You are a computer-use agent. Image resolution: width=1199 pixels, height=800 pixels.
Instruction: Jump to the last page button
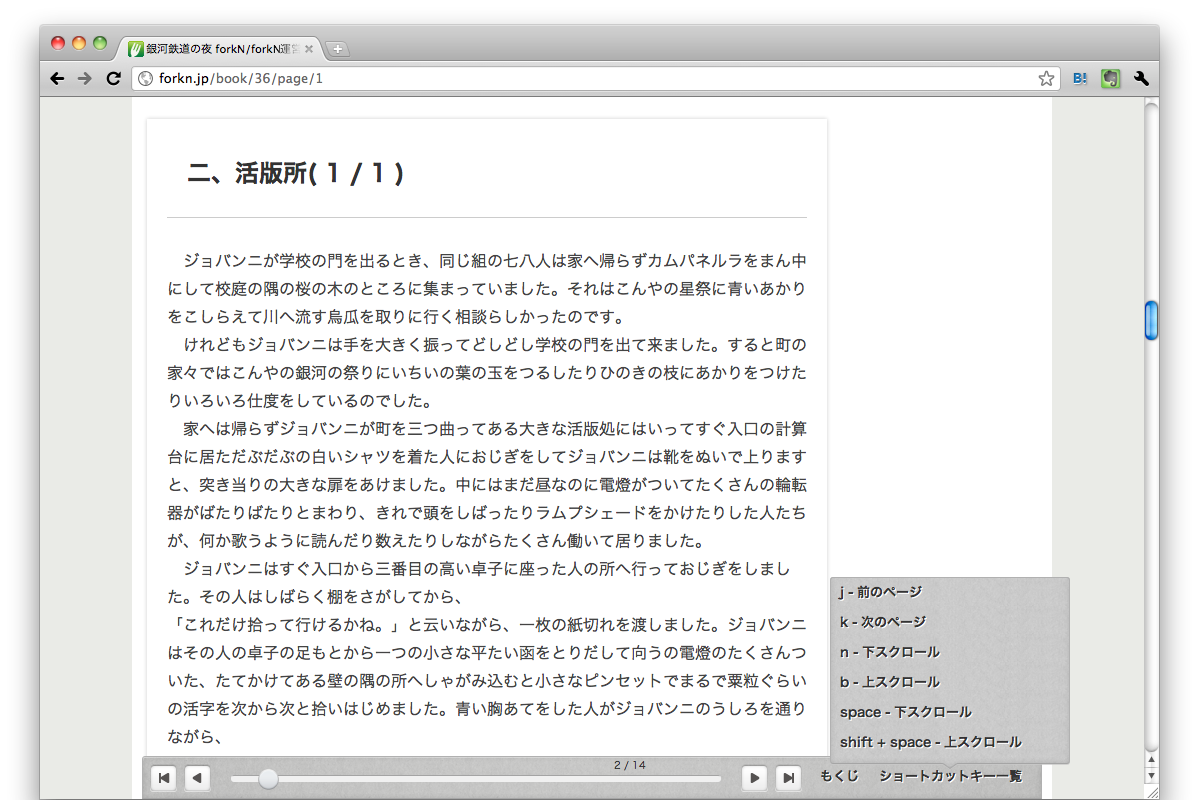click(x=789, y=778)
